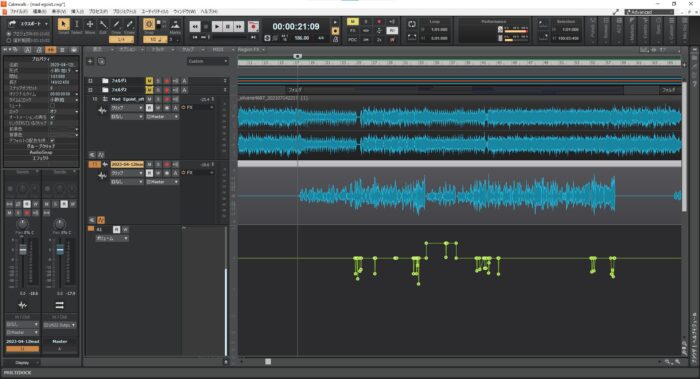This screenshot has width=700, height=379.
Task: Click the highlighted automation lanes button under the 2023-04-12 track
Action: tap(101, 220)
